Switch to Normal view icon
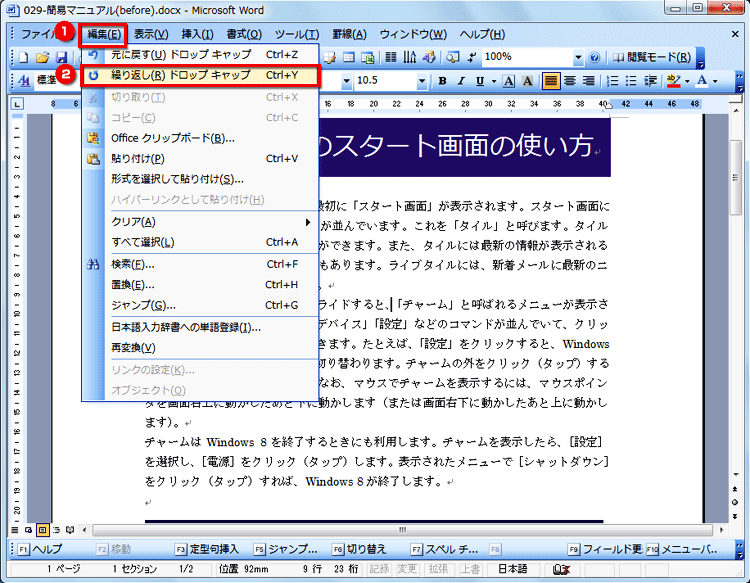 pos(15,530)
